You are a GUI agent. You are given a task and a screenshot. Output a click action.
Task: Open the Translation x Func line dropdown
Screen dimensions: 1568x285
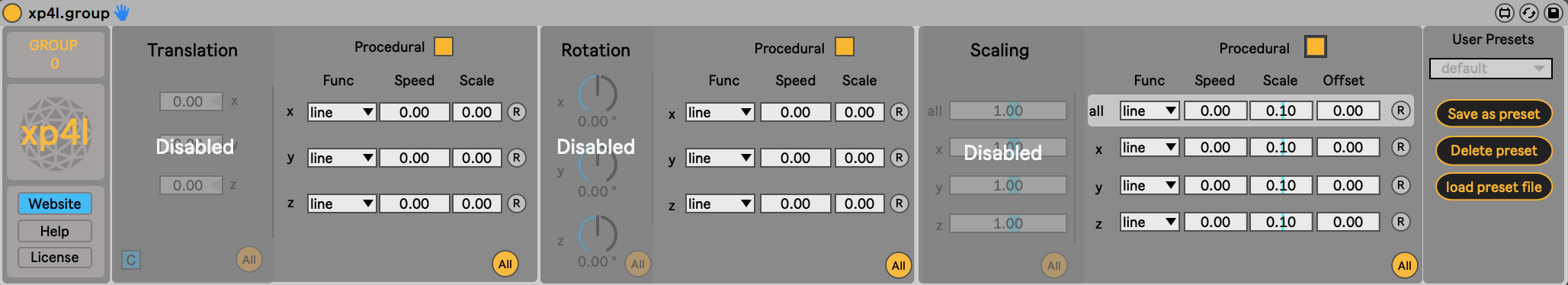click(x=341, y=112)
